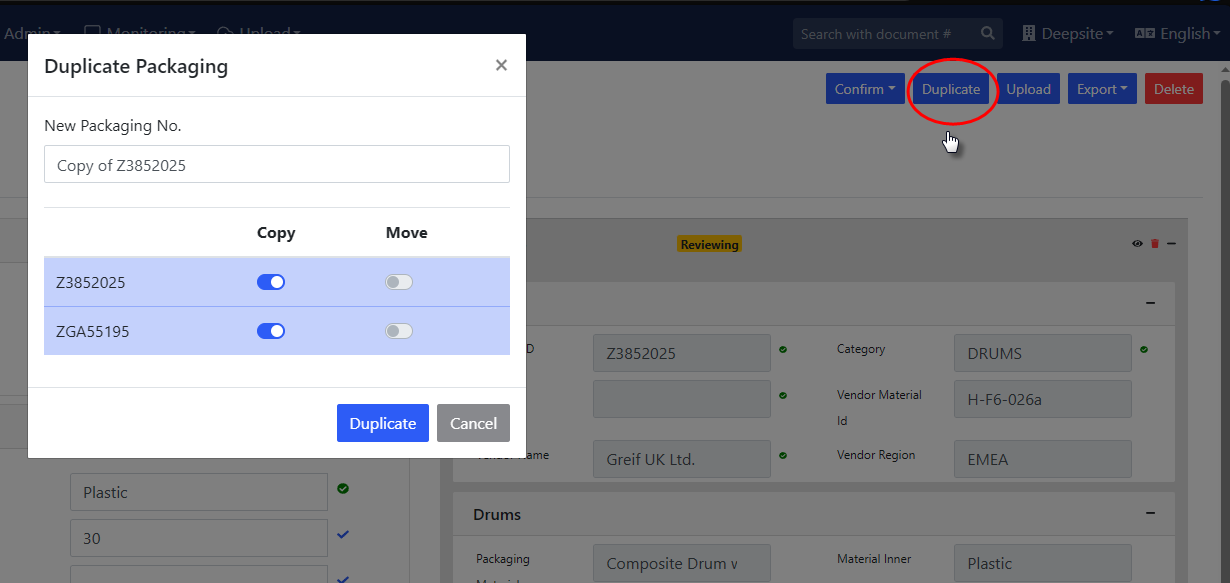This screenshot has height=583, width=1230.
Task: Click the search magnifier icon
Action: 988,33
